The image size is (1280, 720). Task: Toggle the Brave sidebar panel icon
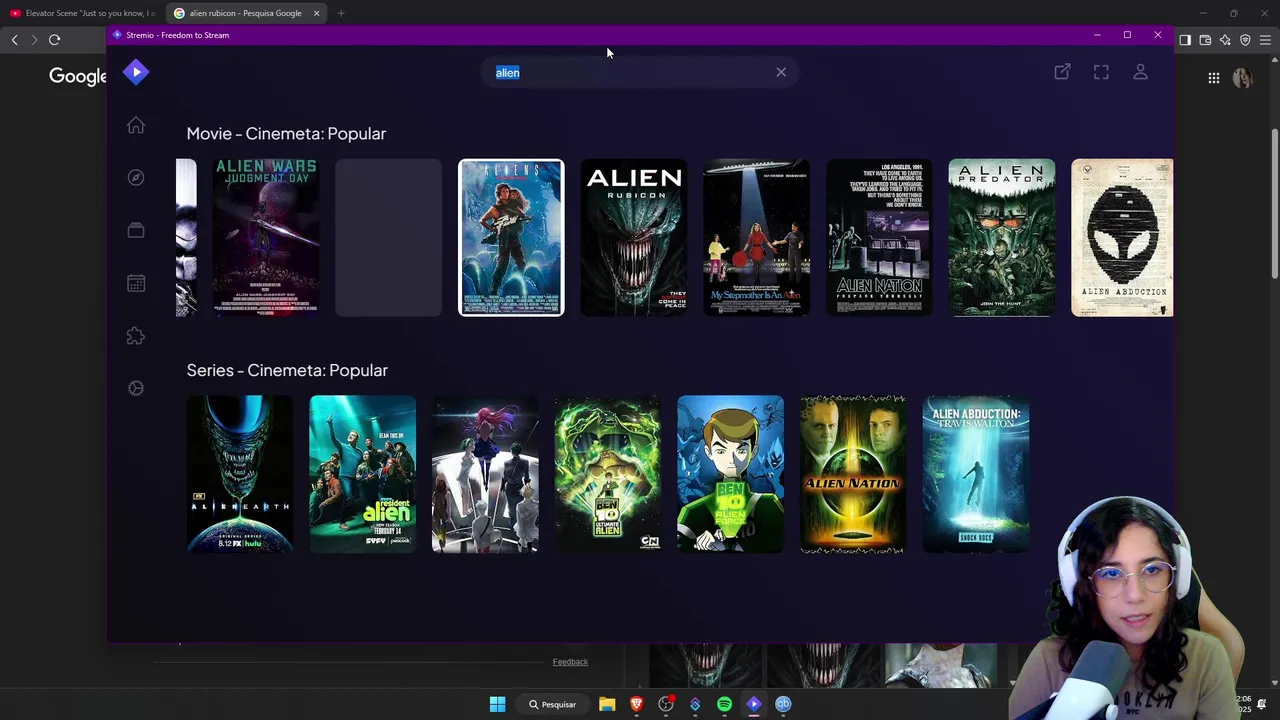coord(1185,40)
